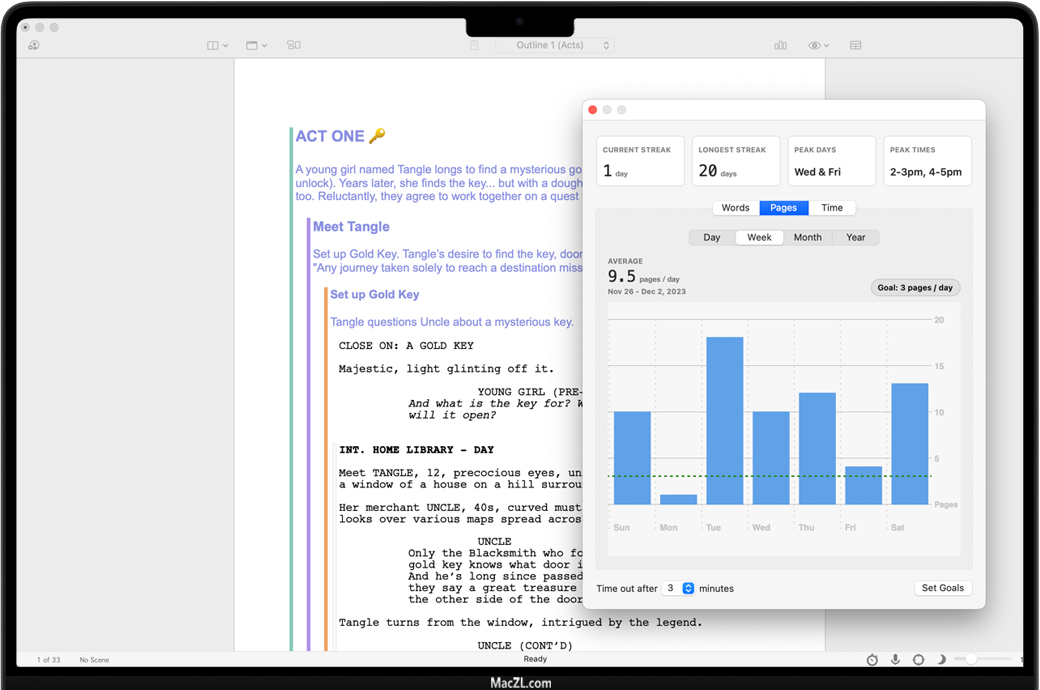This screenshot has width=1040, height=690.
Task: Click the table view icon in toolbar
Action: click(856, 45)
